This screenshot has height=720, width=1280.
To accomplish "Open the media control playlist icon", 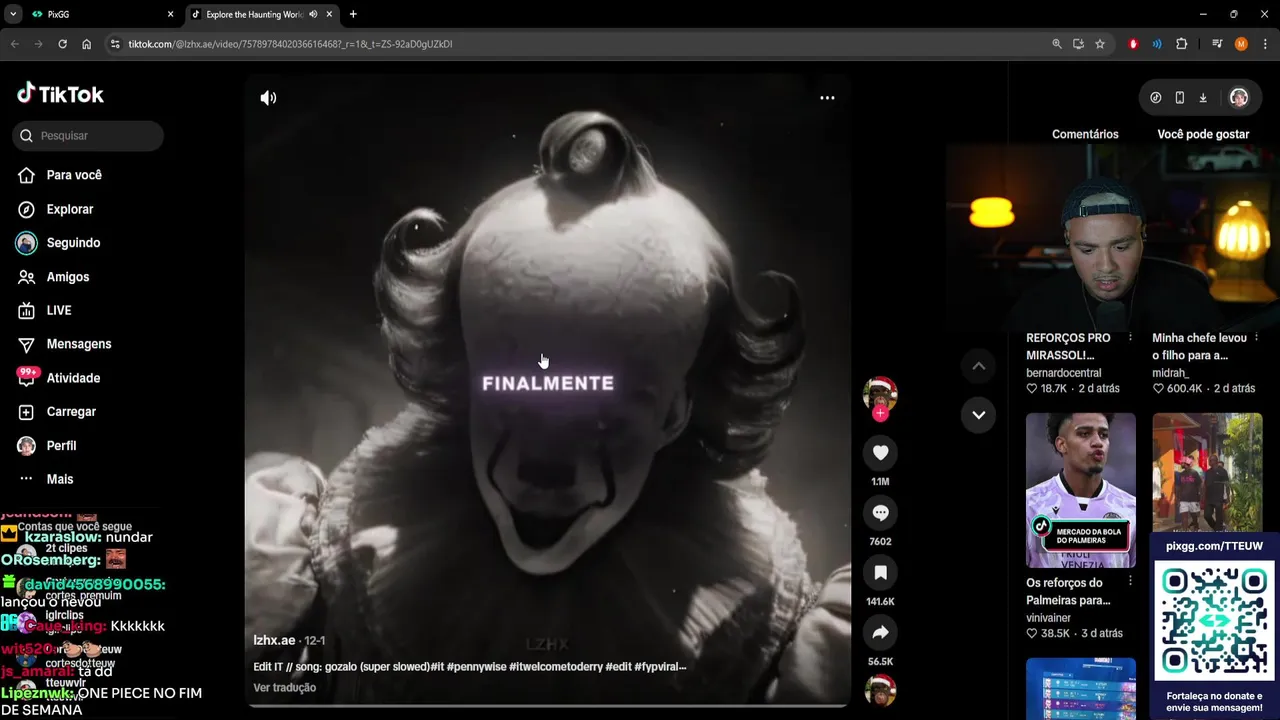I will point(1217,44).
